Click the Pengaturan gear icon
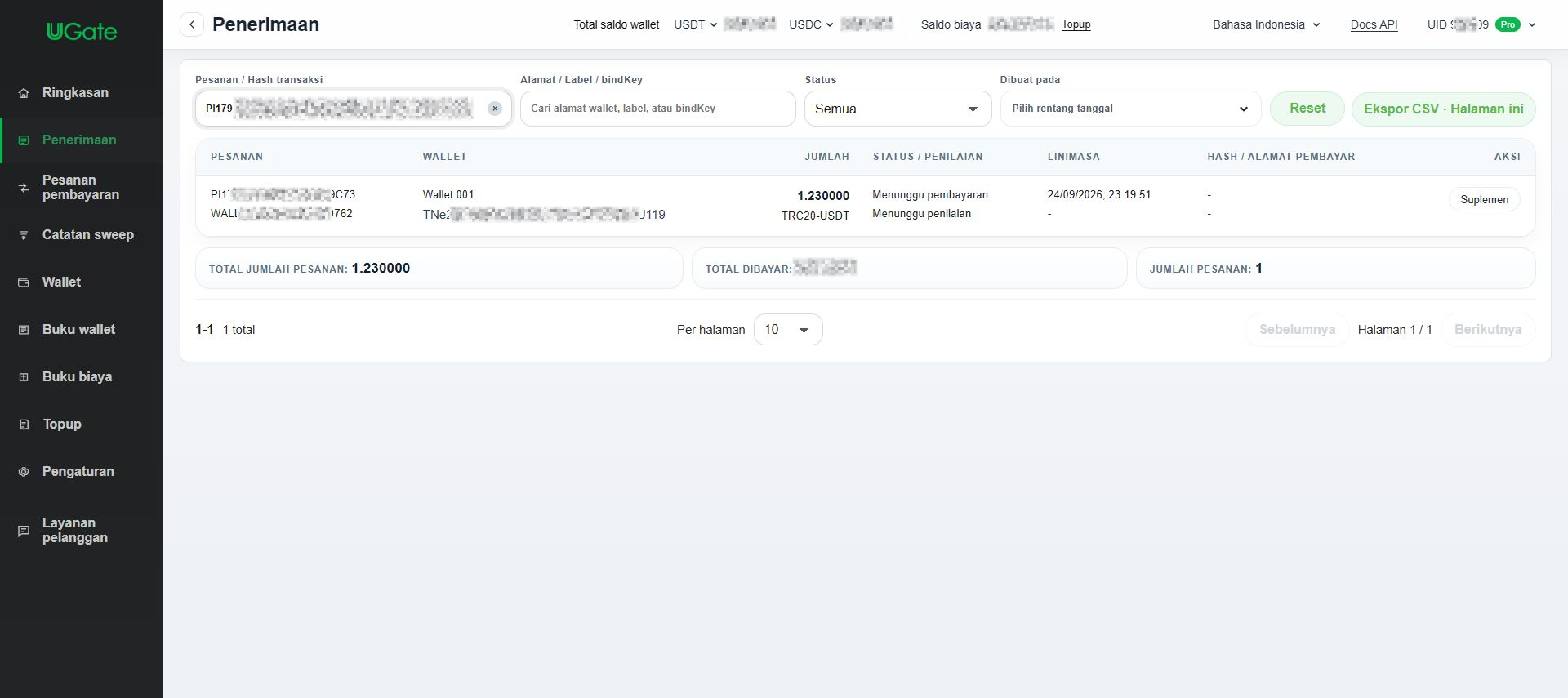 click(24, 472)
